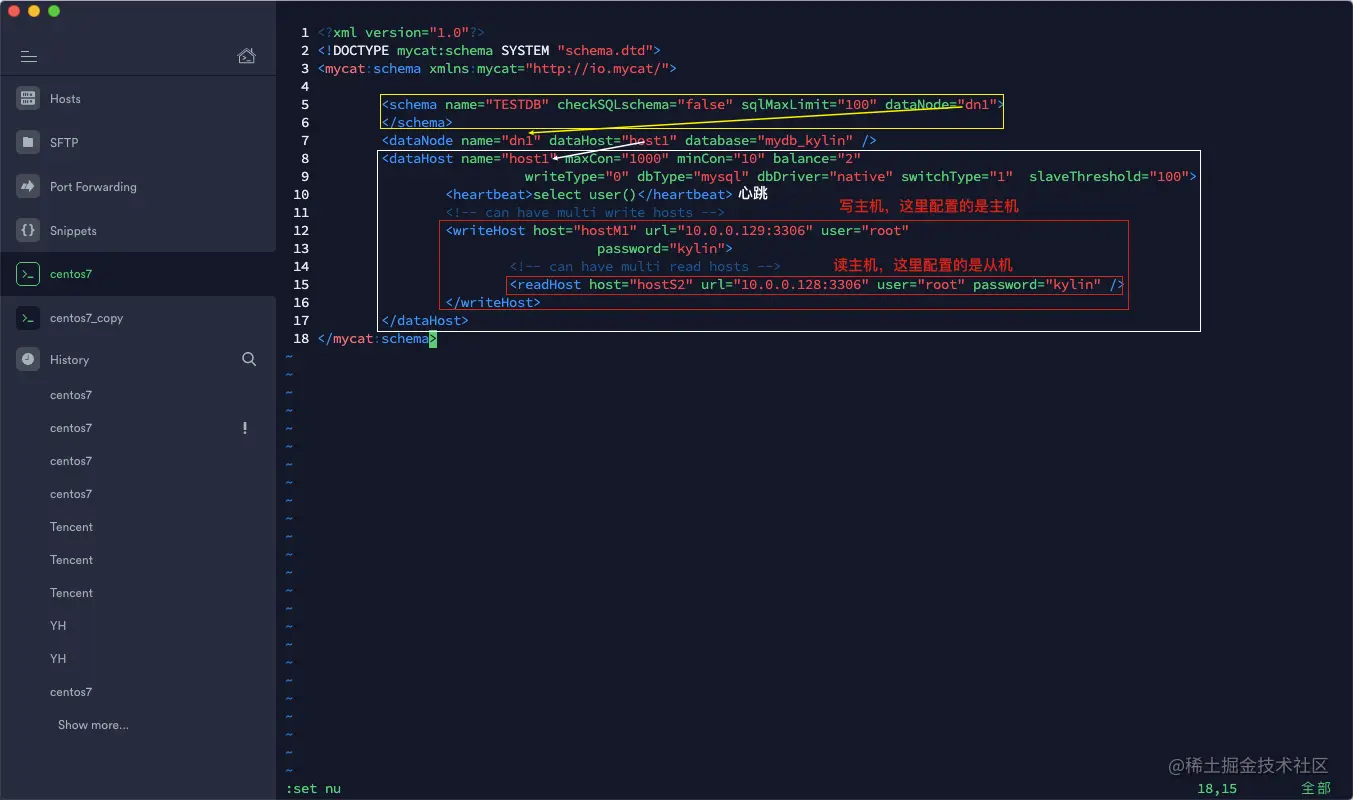
Task: Collapse the sidebar with the hamburger icon
Action: [x=29, y=56]
